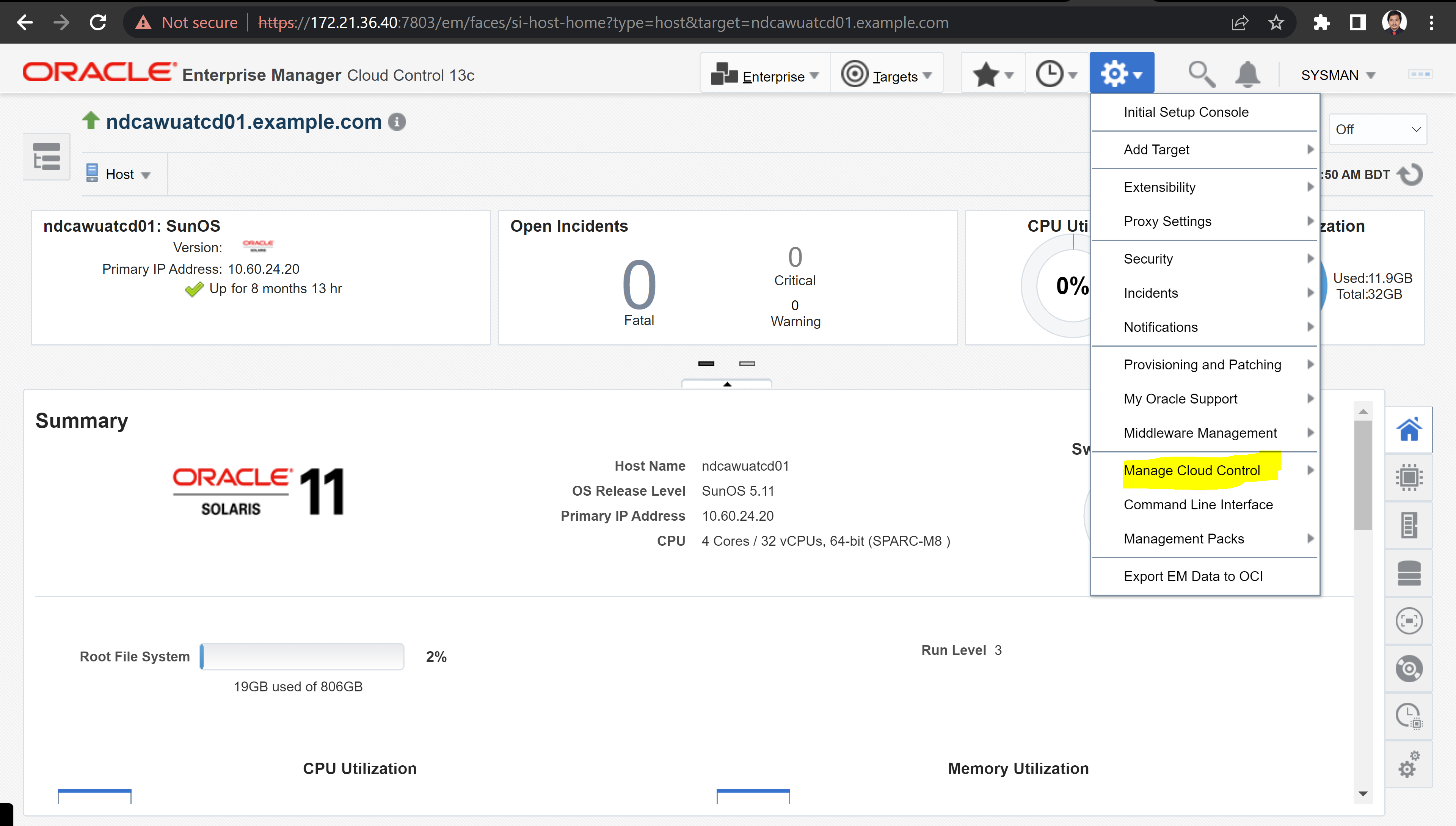Select Incidents in the Setup menu
This screenshot has height=826, width=1456.
pyautogui.click(x=1204, y=293)
